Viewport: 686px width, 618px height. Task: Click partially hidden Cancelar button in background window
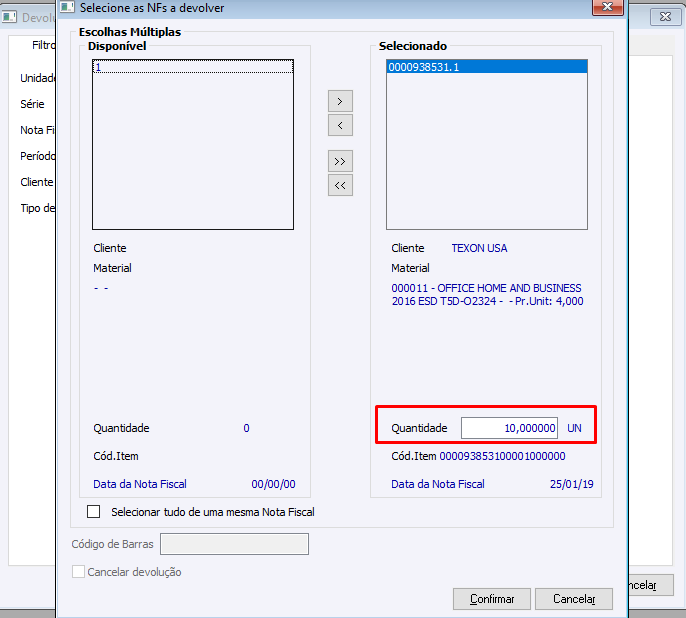click(651, 585)
